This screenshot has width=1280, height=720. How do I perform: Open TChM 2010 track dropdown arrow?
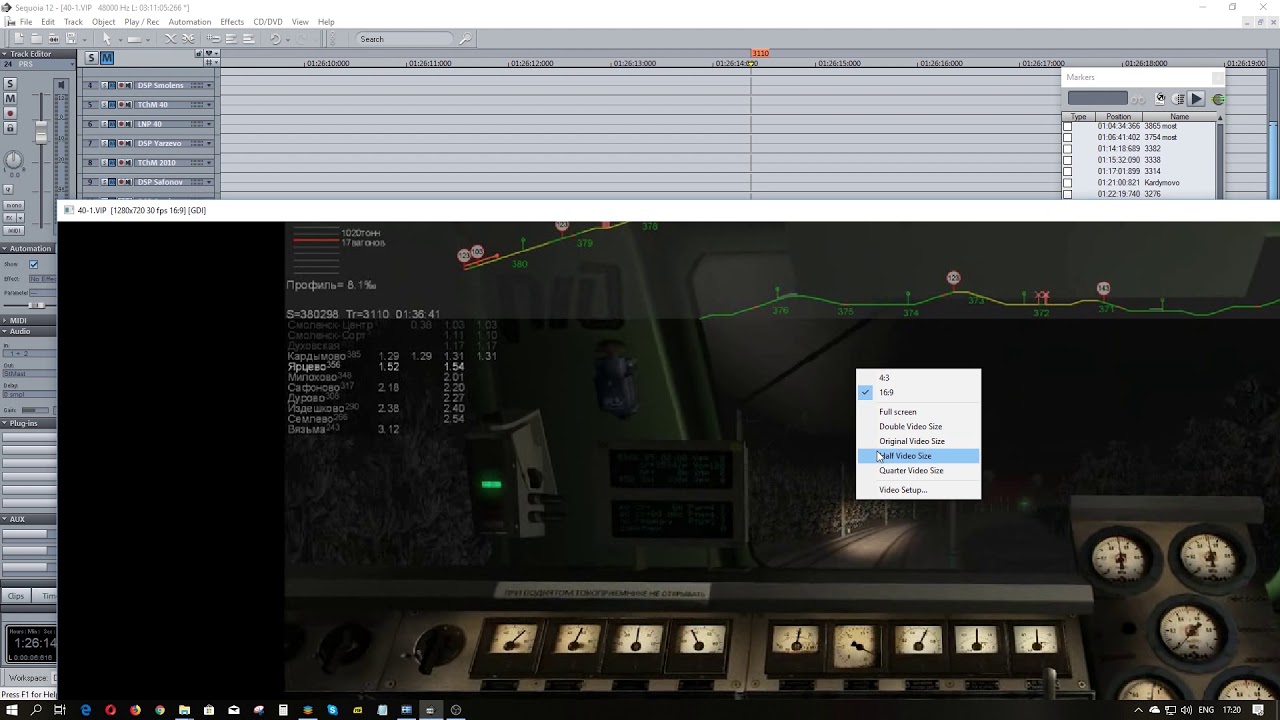(209, 163)
